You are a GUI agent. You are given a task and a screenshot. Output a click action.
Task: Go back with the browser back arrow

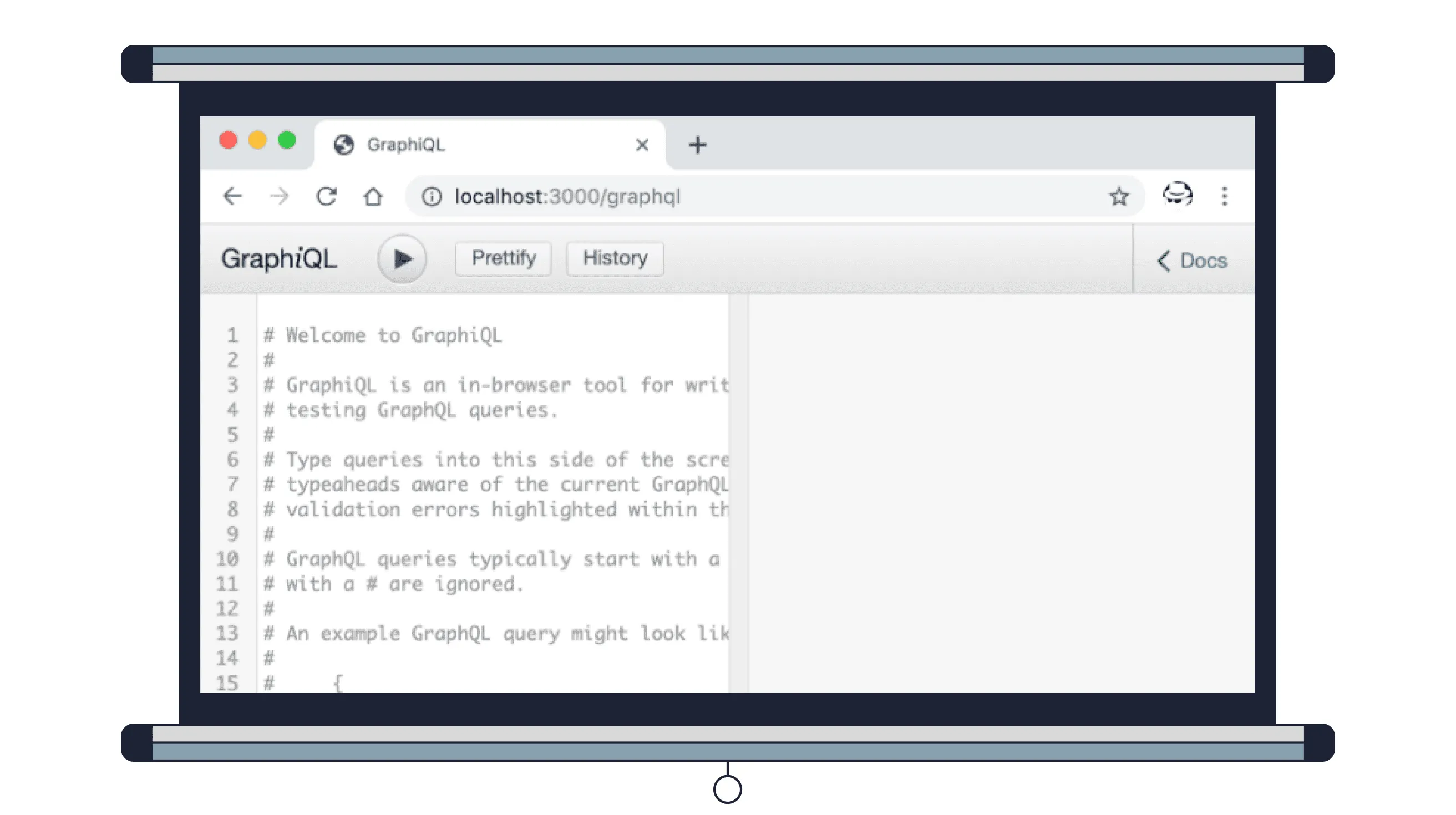point(233,197)
